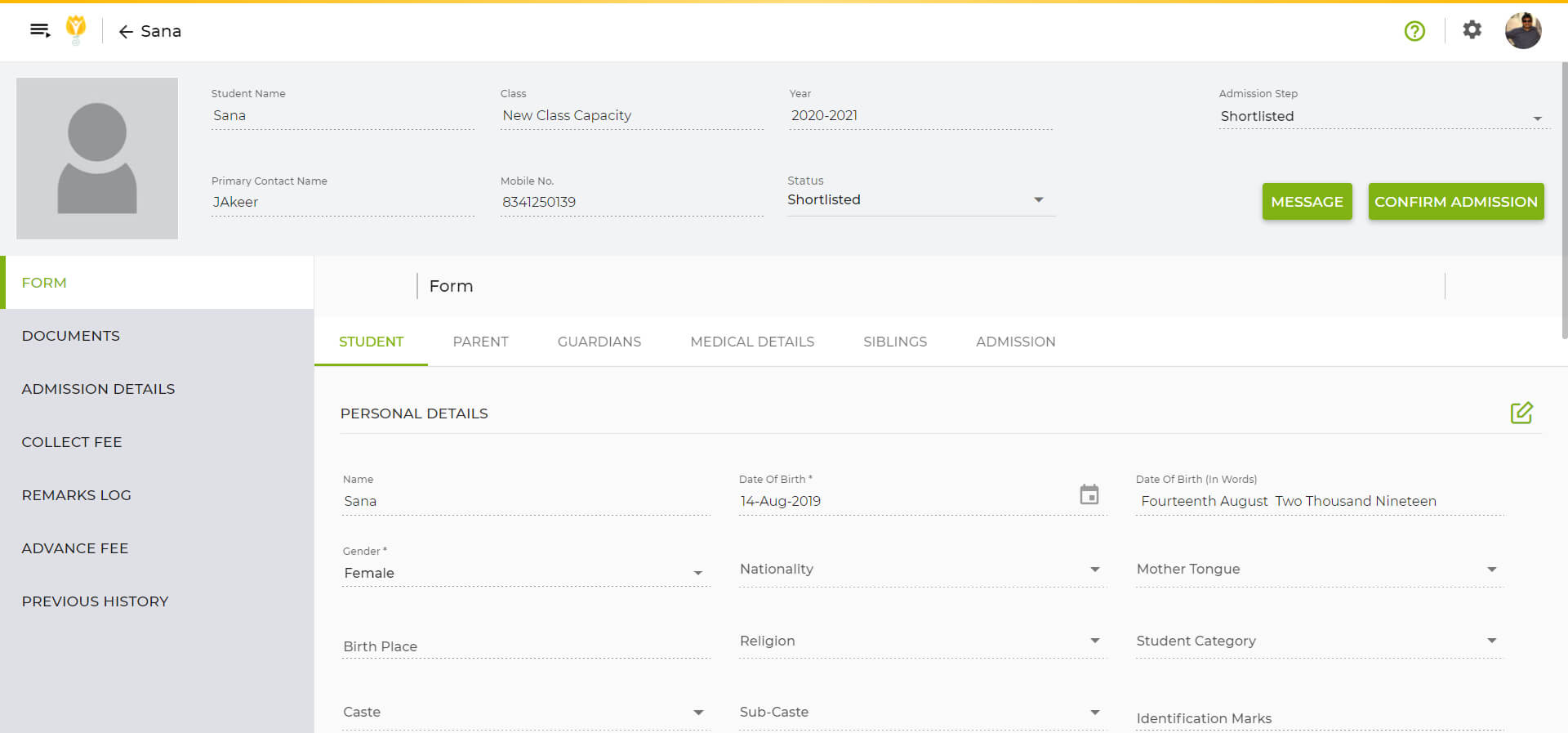Switch to the Parent tab
This screenshot has height=733, width=1568.
click(x=480, y=342)
